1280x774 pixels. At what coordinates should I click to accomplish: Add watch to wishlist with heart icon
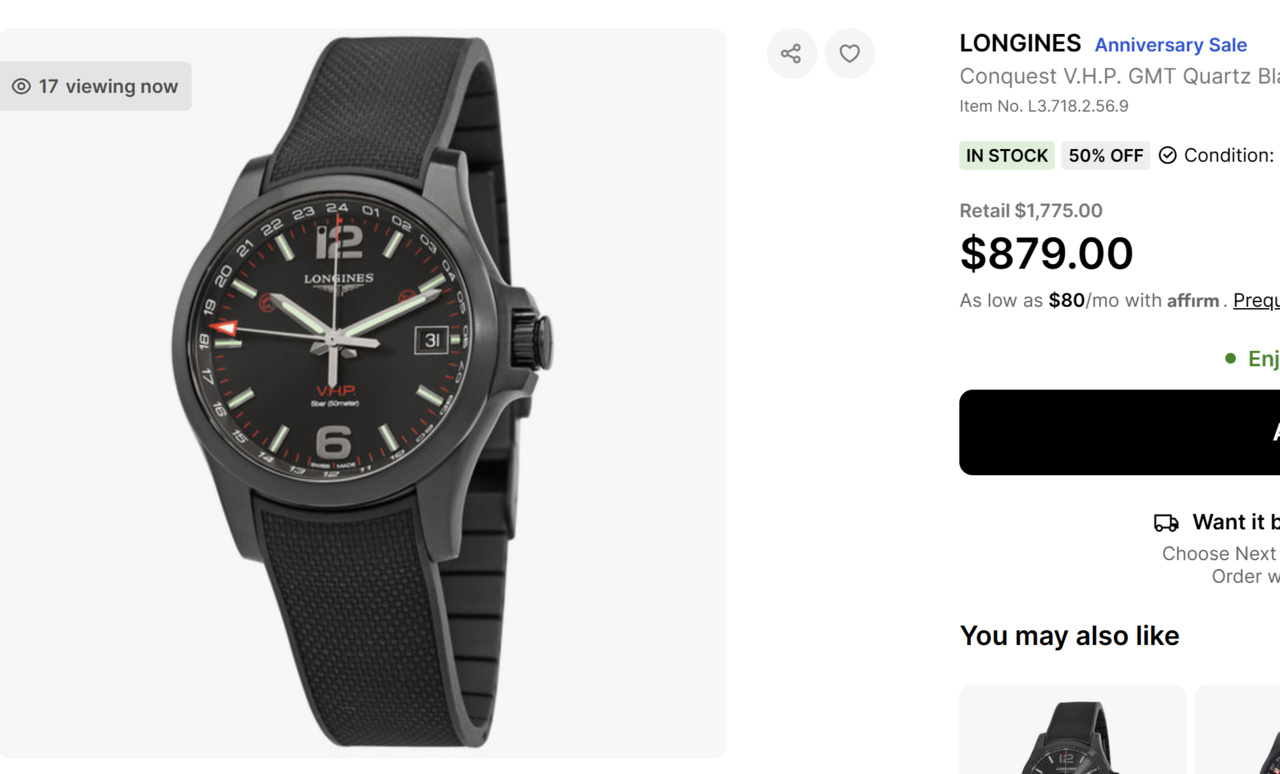(849, 54)
